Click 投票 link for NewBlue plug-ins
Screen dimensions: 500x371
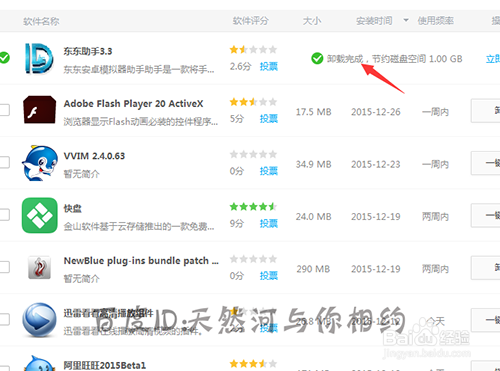click(269, 276)
